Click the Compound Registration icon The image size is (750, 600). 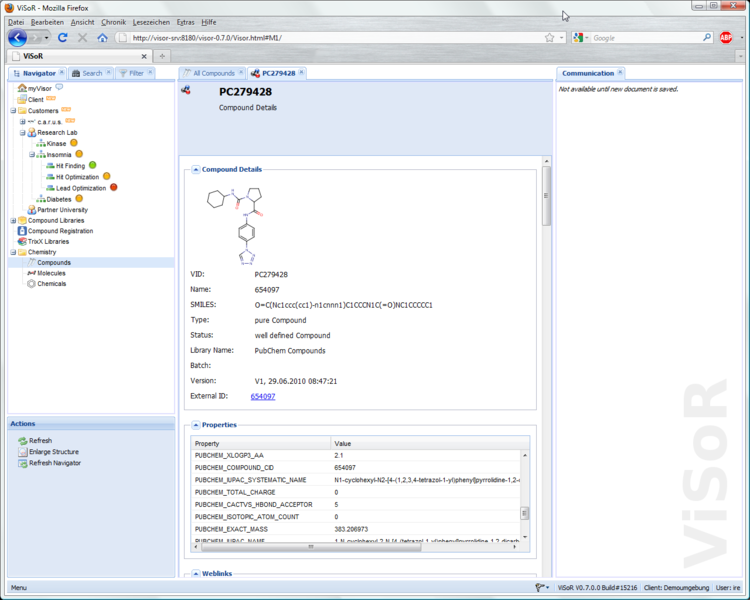[22, 231]
